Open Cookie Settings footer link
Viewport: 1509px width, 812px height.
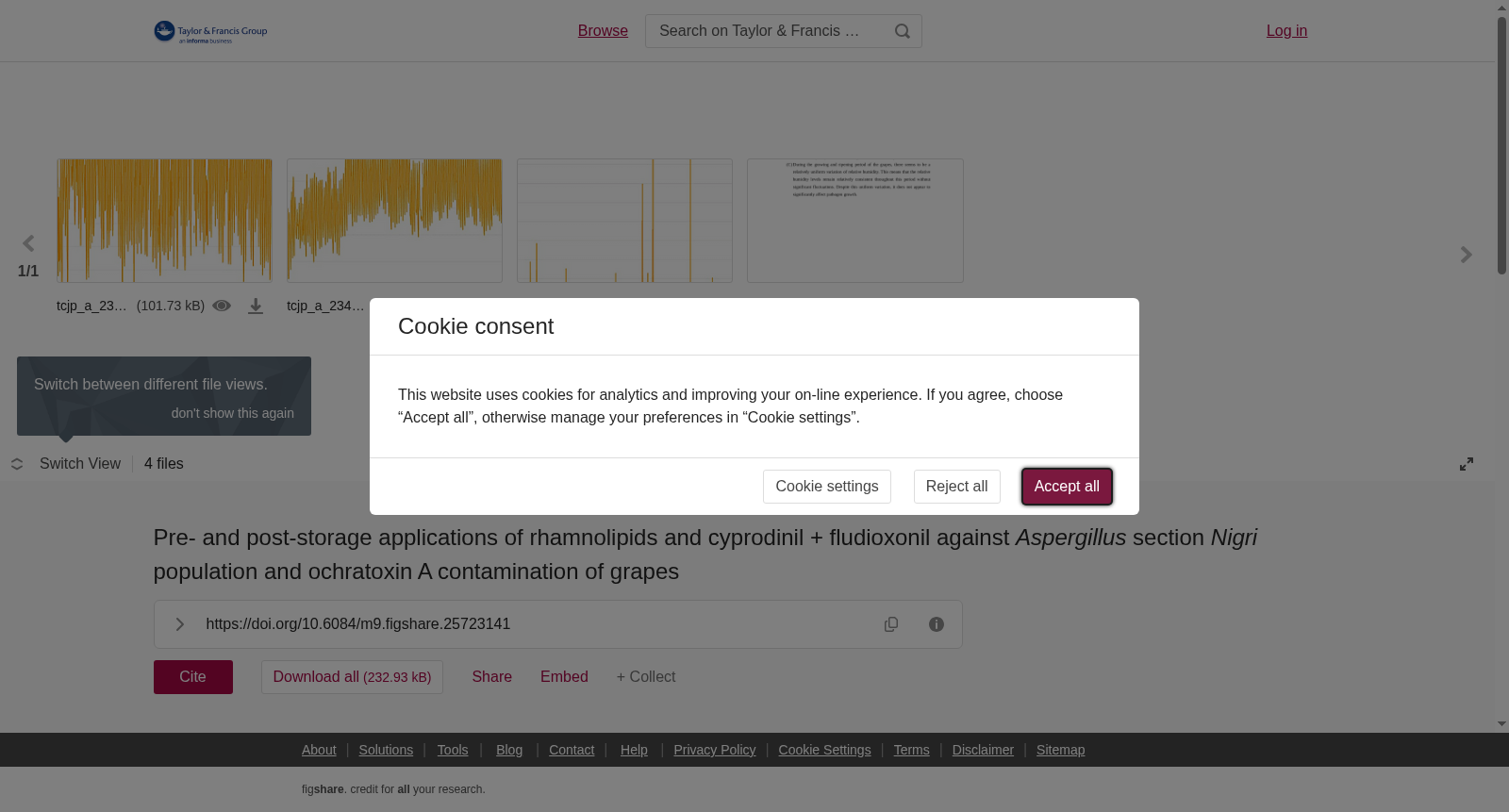click(x=825, y=750)
